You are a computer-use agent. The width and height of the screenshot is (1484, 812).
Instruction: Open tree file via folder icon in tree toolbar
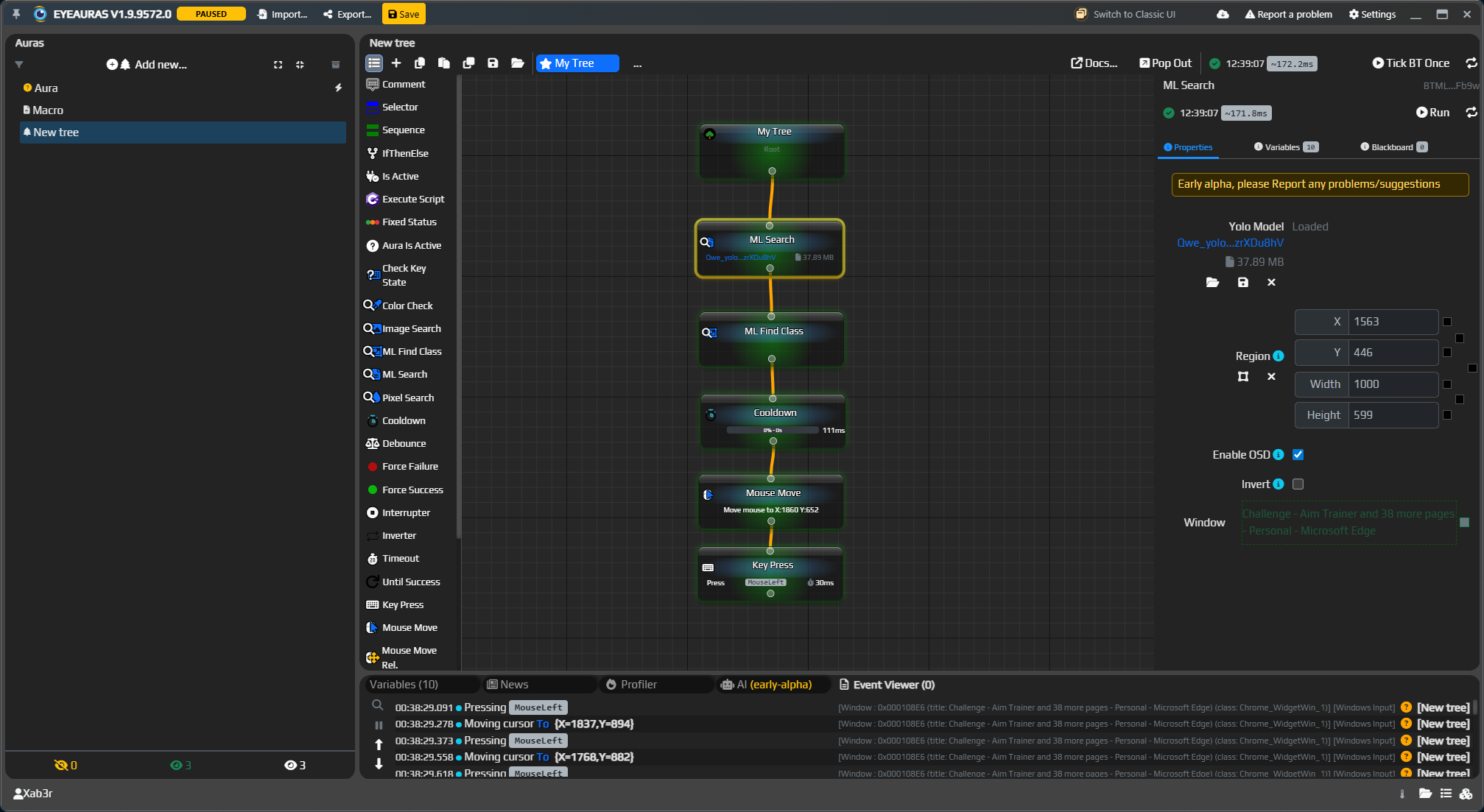[x=518, y=63]
